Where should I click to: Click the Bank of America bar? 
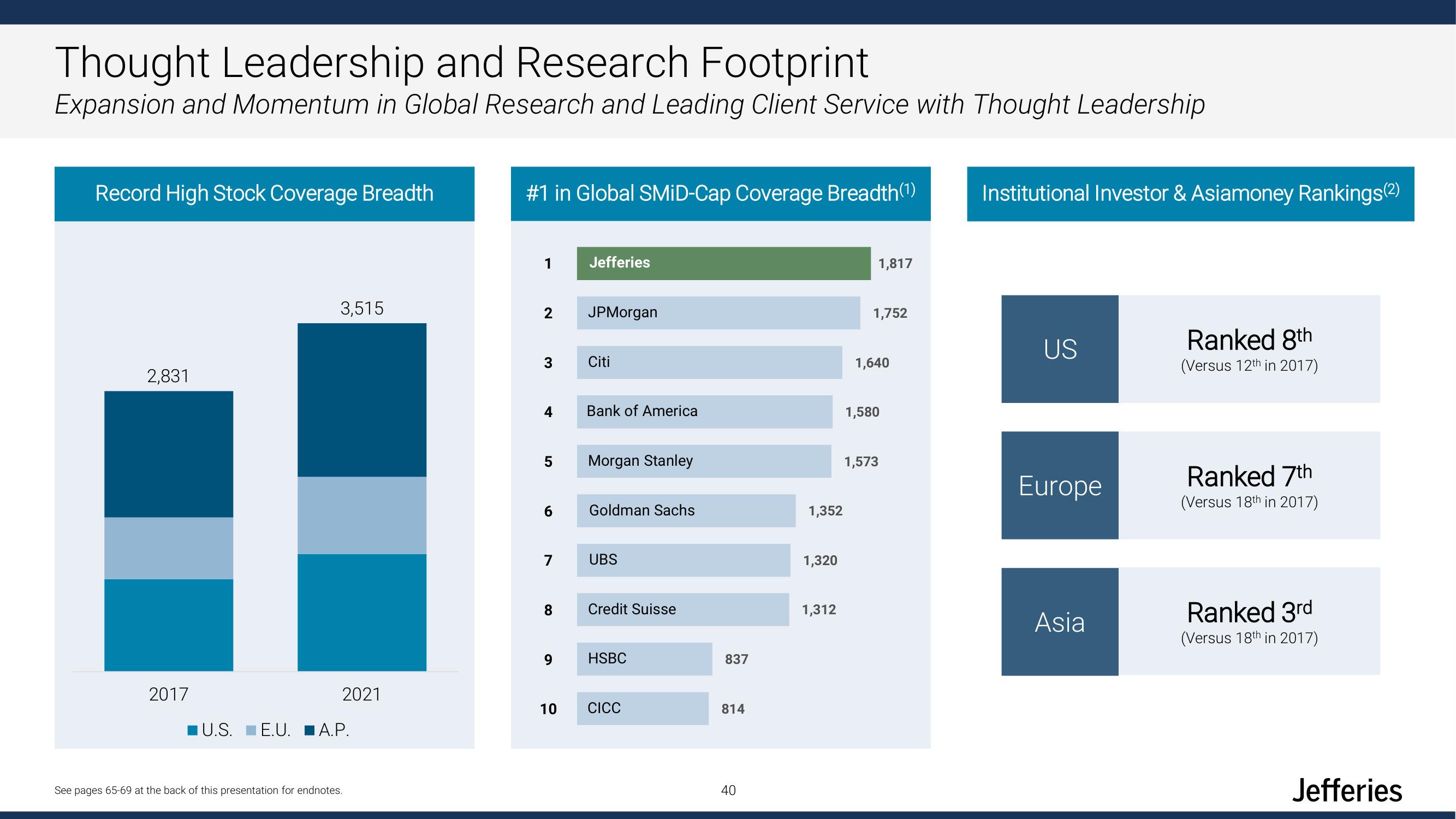click(705, 412)
